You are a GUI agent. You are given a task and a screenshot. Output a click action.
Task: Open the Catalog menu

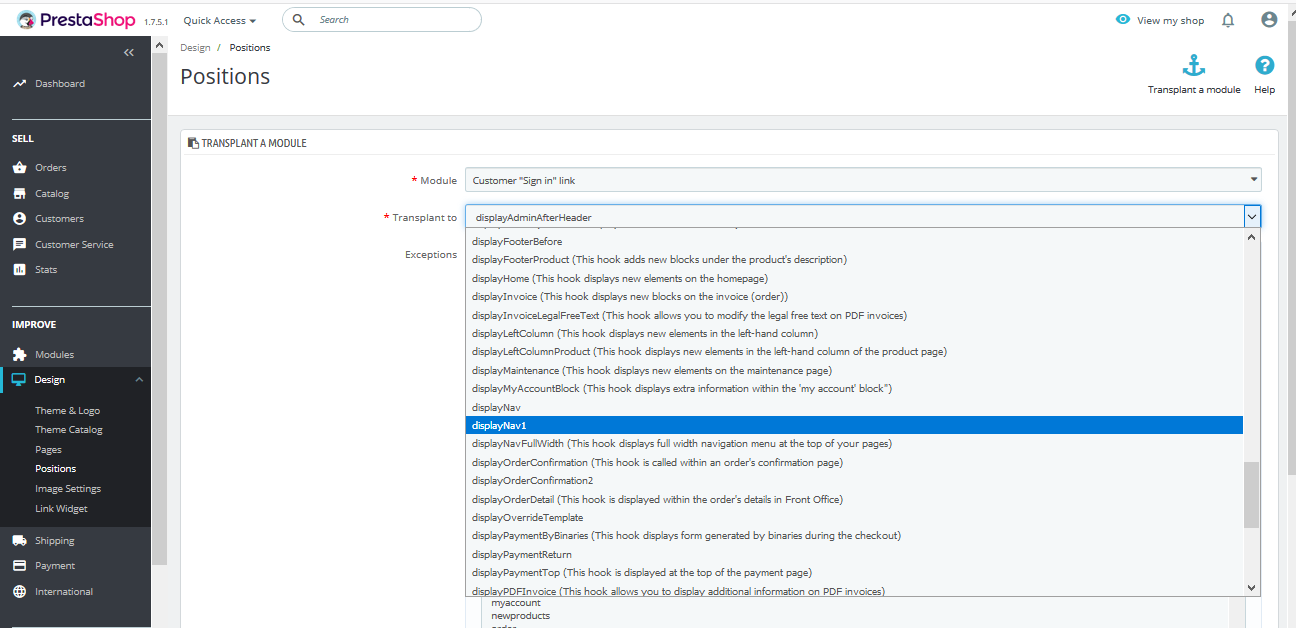(52, 194)
